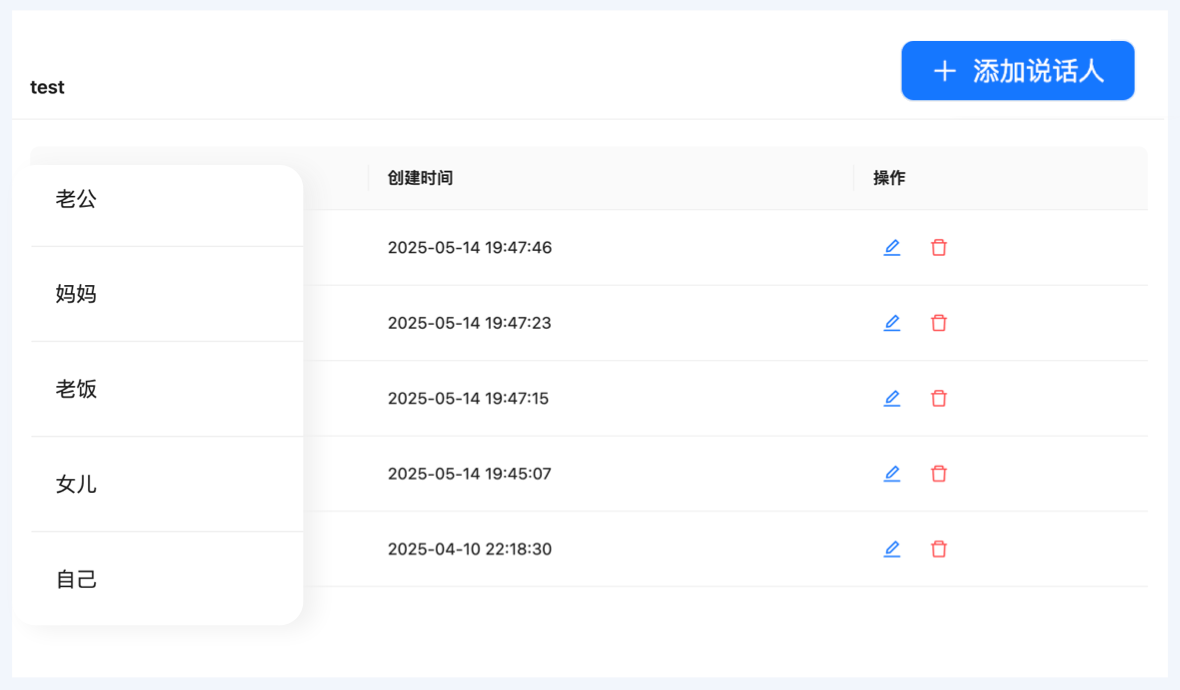The width and height of the screenshot is (1180, 690).
Task: Click the test title text
Action: 47,88
